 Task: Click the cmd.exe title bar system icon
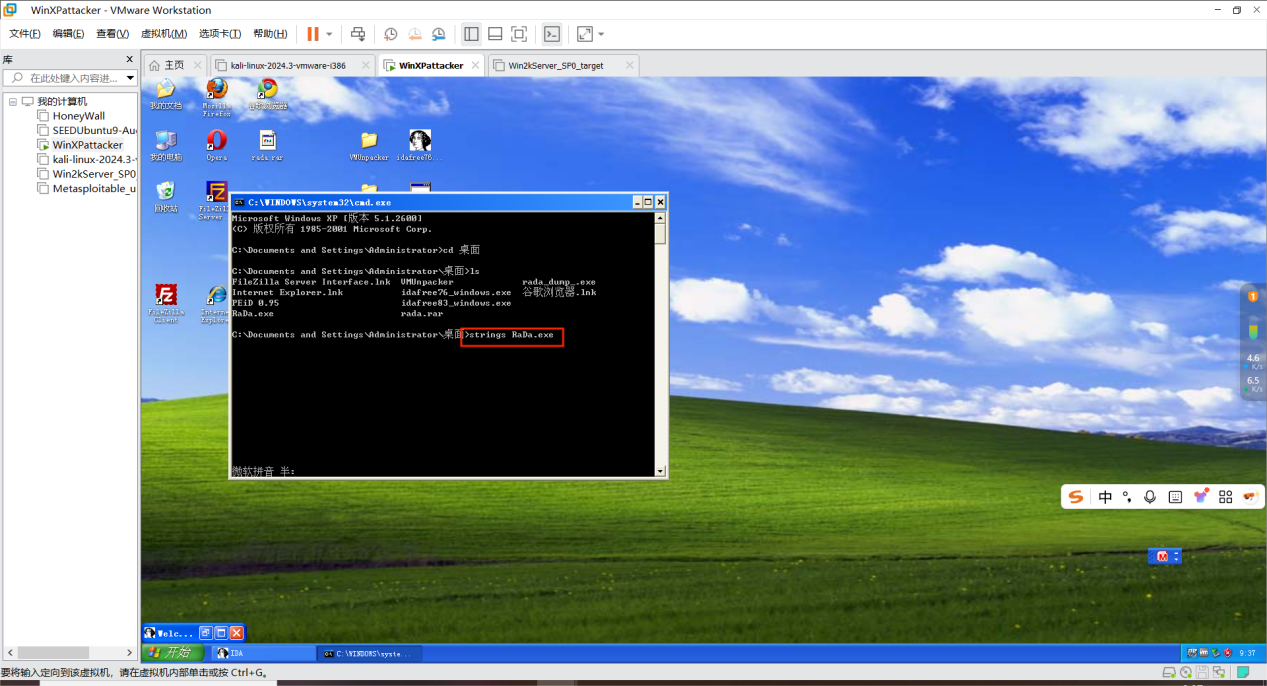pyautogui.click(x=240, y=202)
